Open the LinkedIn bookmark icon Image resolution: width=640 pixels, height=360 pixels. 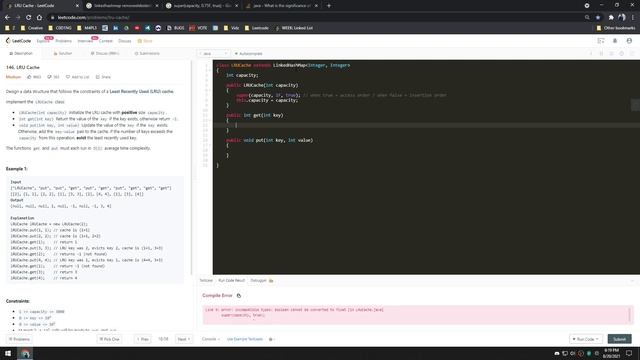click(116, 28)
